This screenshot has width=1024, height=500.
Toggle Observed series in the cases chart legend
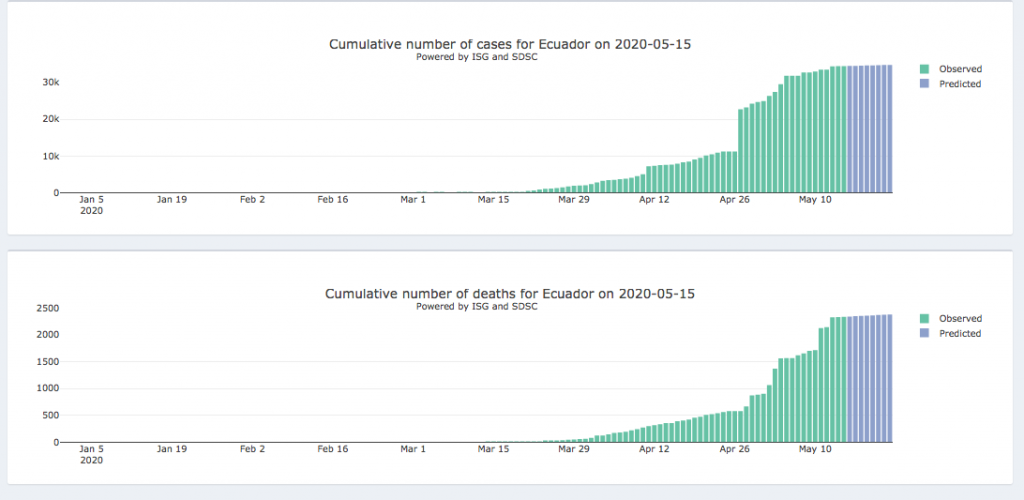coord(959,69)
